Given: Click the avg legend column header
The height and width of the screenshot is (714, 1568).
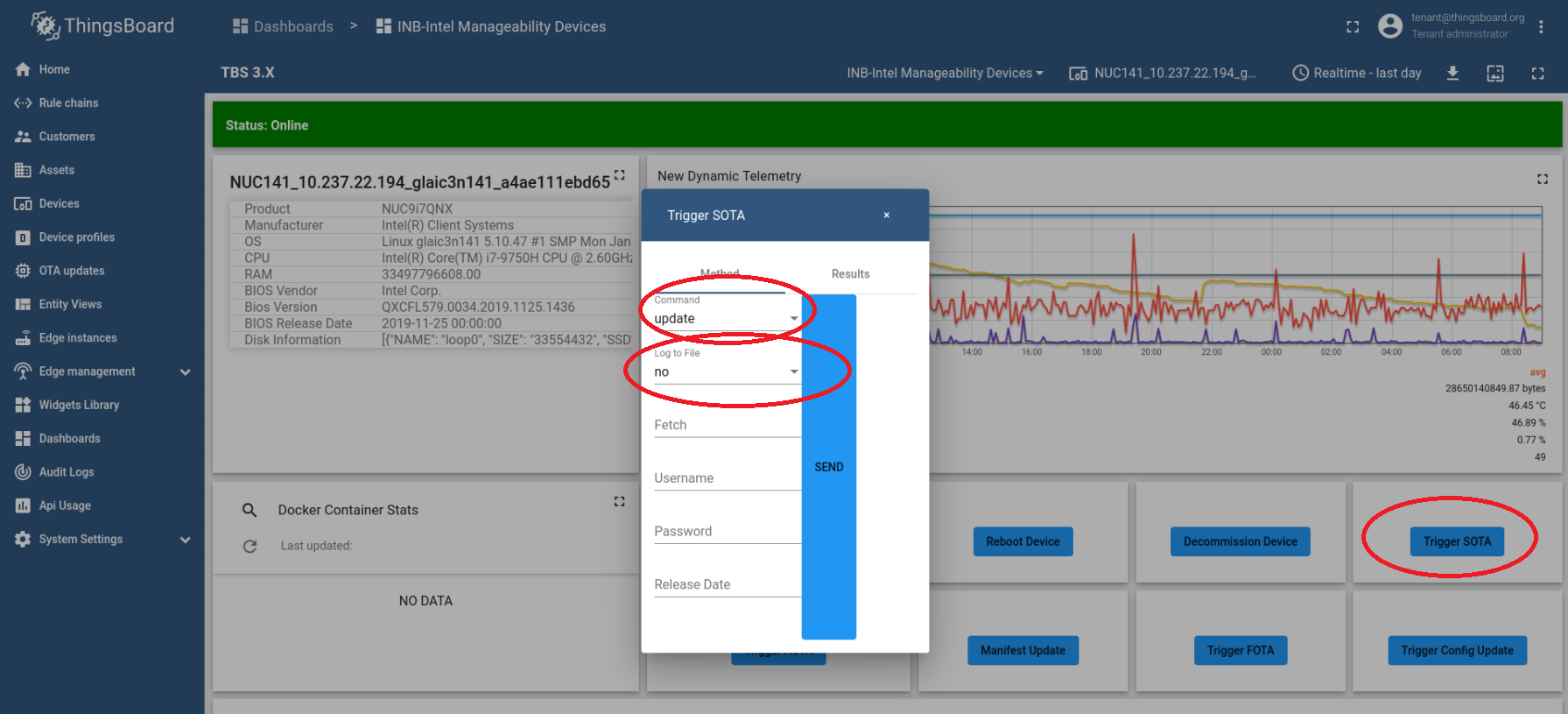Looking at the screenshot, I should (x=1537, y=372).
